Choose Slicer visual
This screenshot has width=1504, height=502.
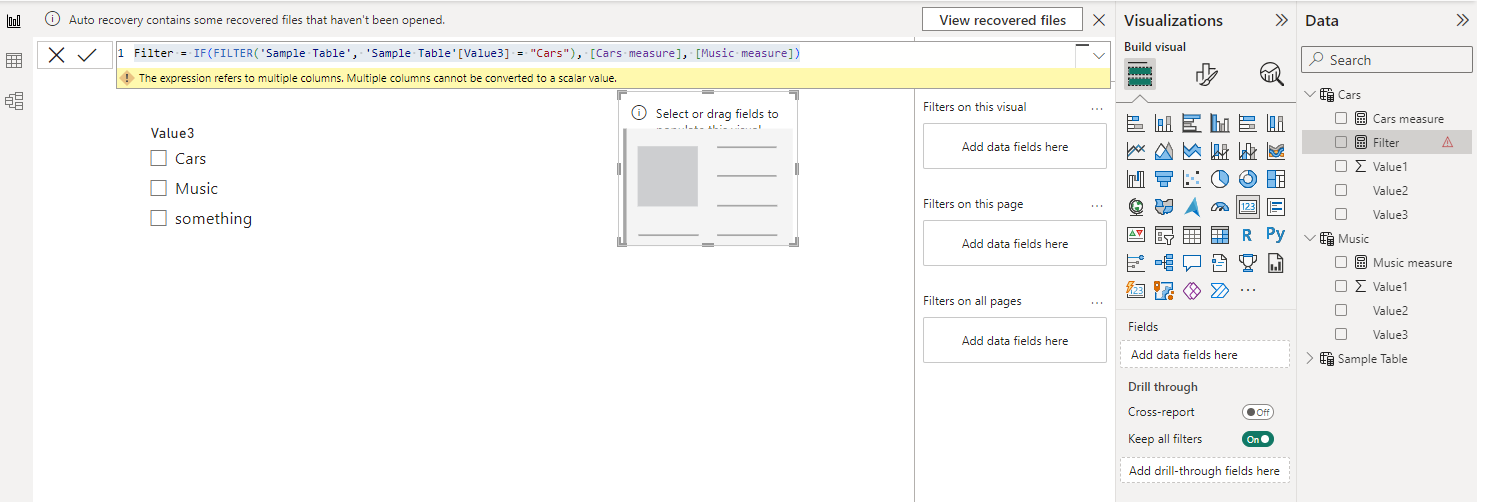tap(1164, 236)
